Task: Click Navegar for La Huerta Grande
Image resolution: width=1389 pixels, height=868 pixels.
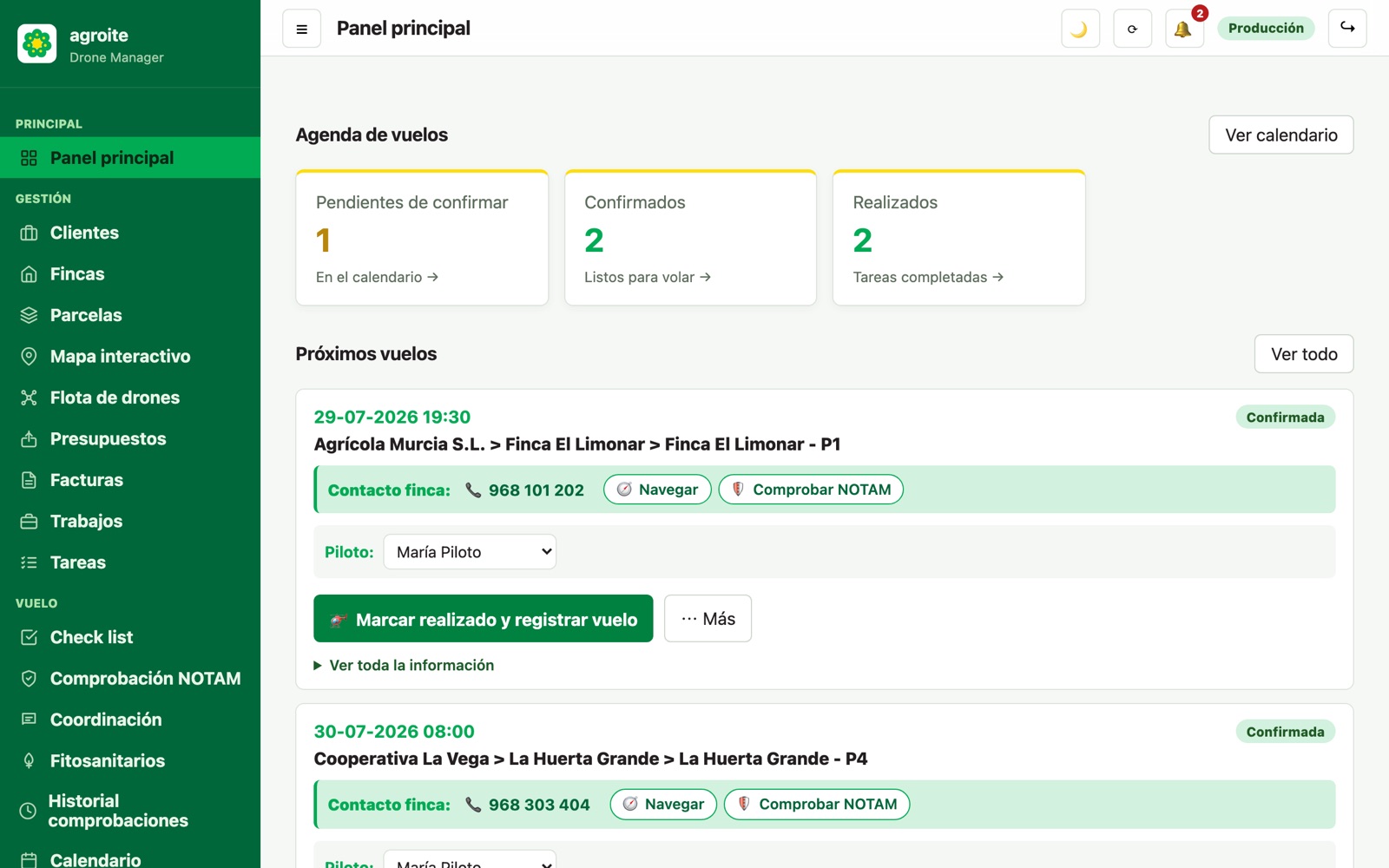Action: point(663,804)
